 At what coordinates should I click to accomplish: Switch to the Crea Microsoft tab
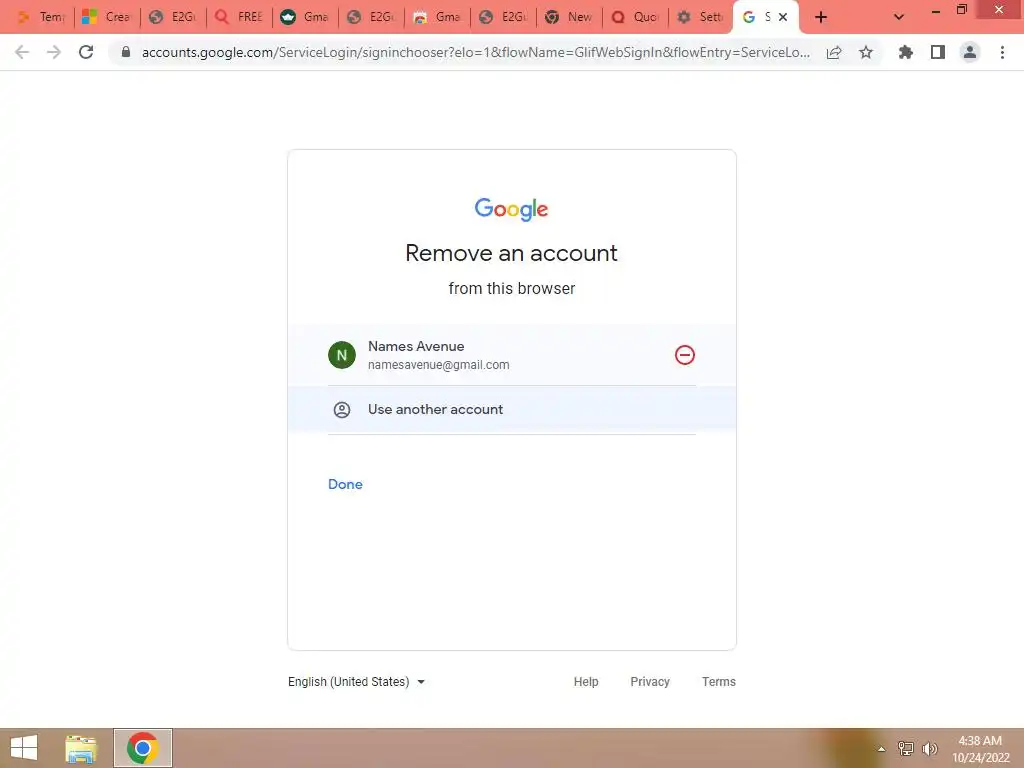tap(106, 17)
